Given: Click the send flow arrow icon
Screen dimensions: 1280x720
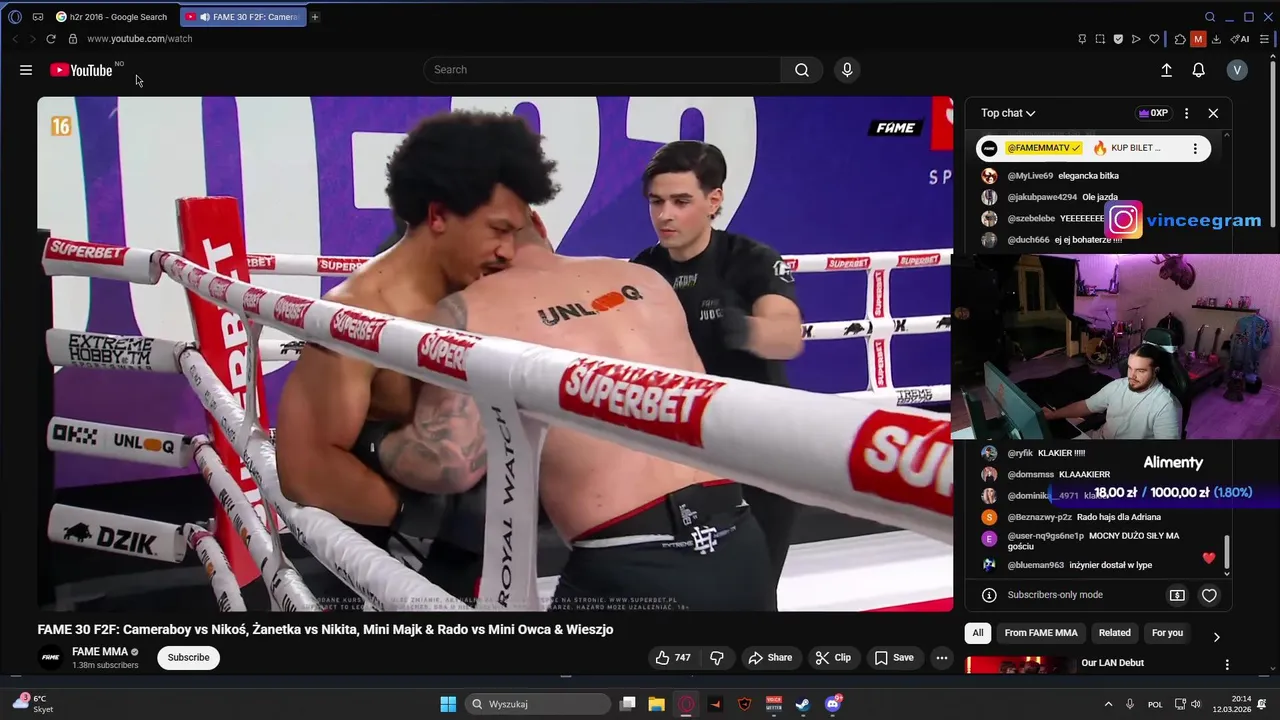Looking at the screenshot, I should tap(1136, 39).
